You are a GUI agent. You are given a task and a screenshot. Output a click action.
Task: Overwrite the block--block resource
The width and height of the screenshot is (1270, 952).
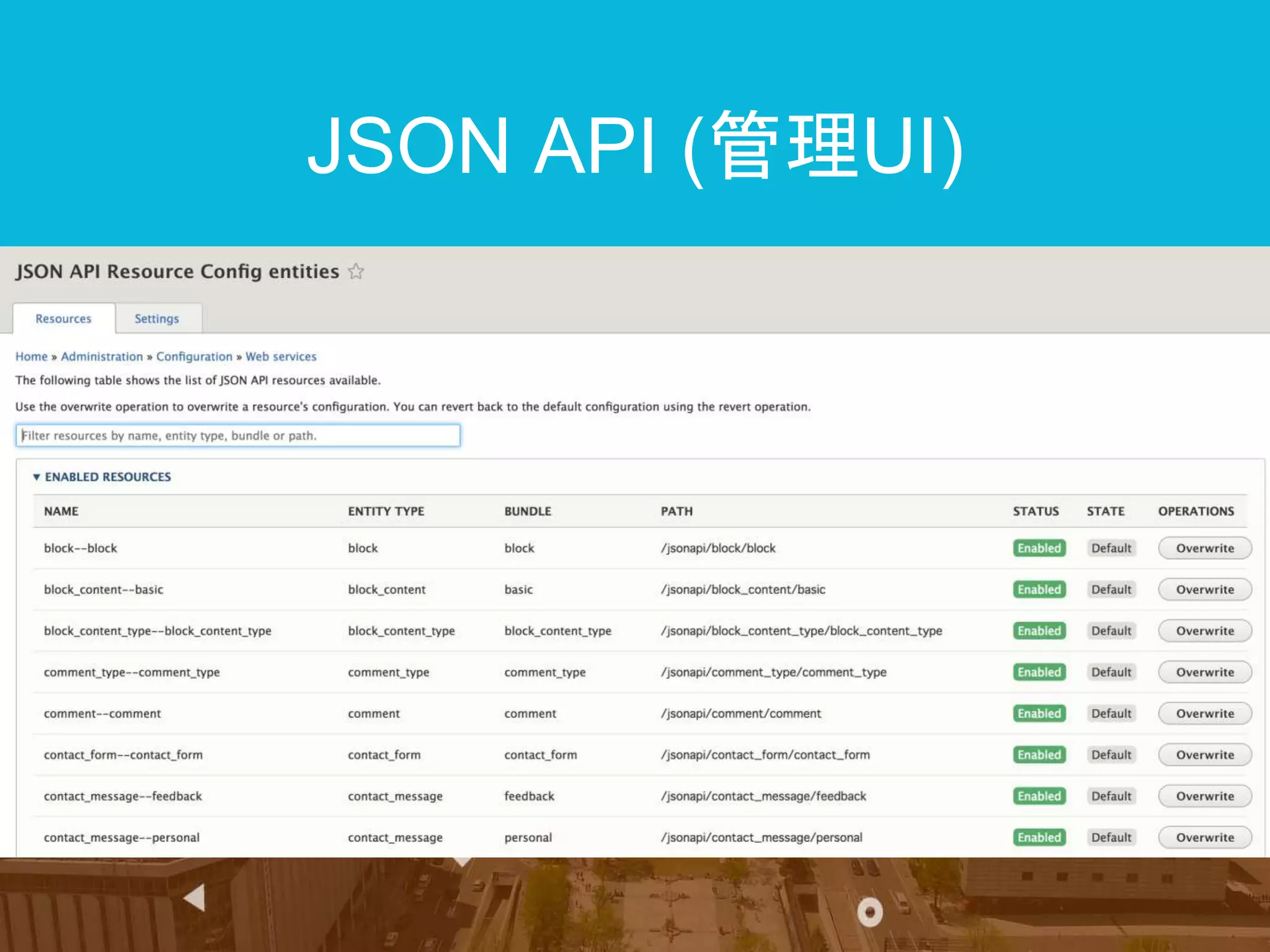pos(1205,548)
